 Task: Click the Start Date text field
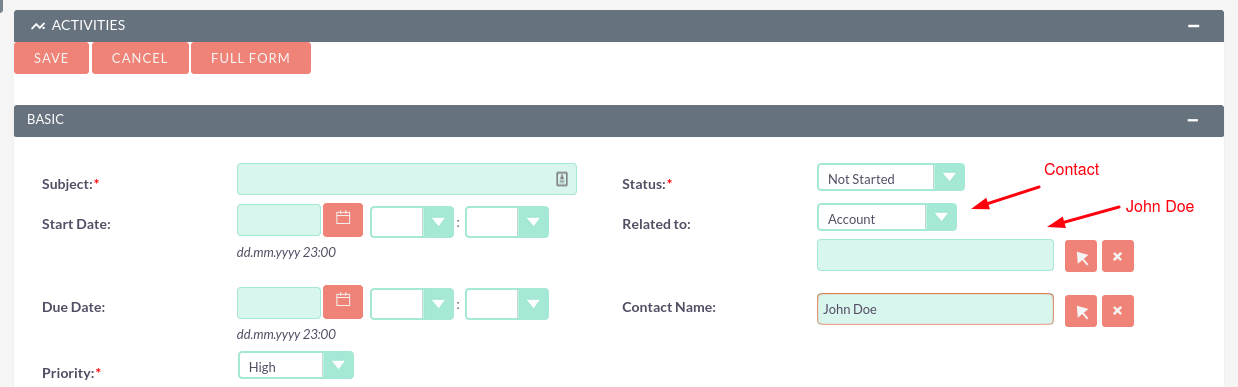click(x=279, y=221)
